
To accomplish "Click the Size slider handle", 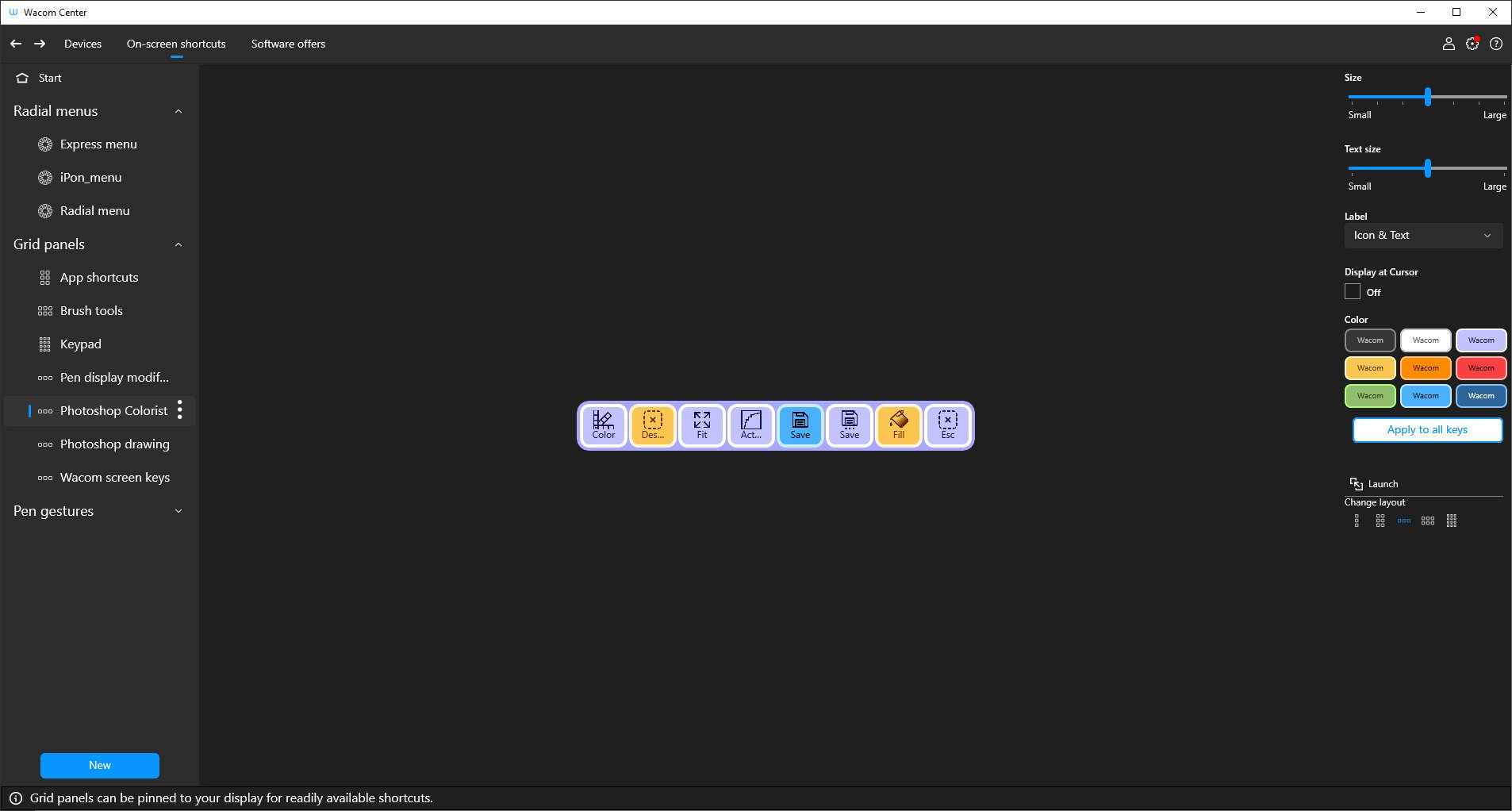I will coord(1428,97).
